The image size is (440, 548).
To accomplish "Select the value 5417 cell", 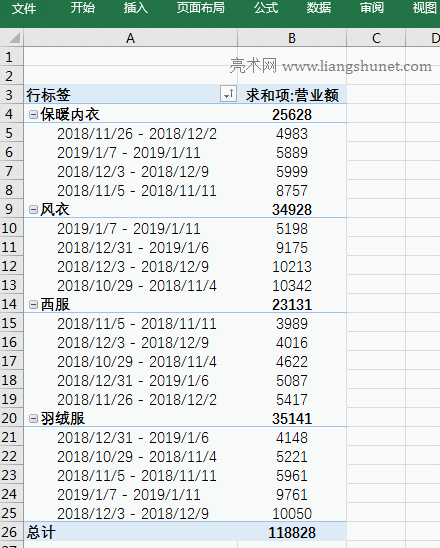I will point(292,399).
